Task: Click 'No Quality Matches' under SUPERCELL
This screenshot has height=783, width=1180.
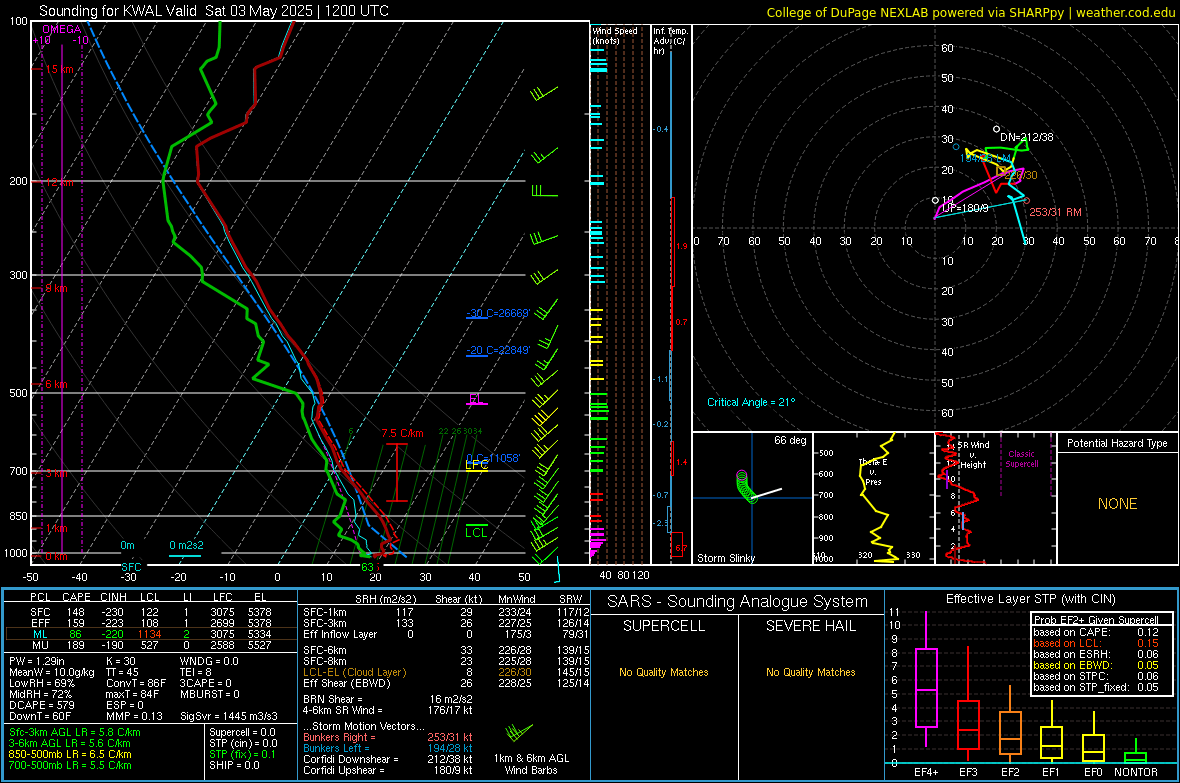Action: coord(664,672)
